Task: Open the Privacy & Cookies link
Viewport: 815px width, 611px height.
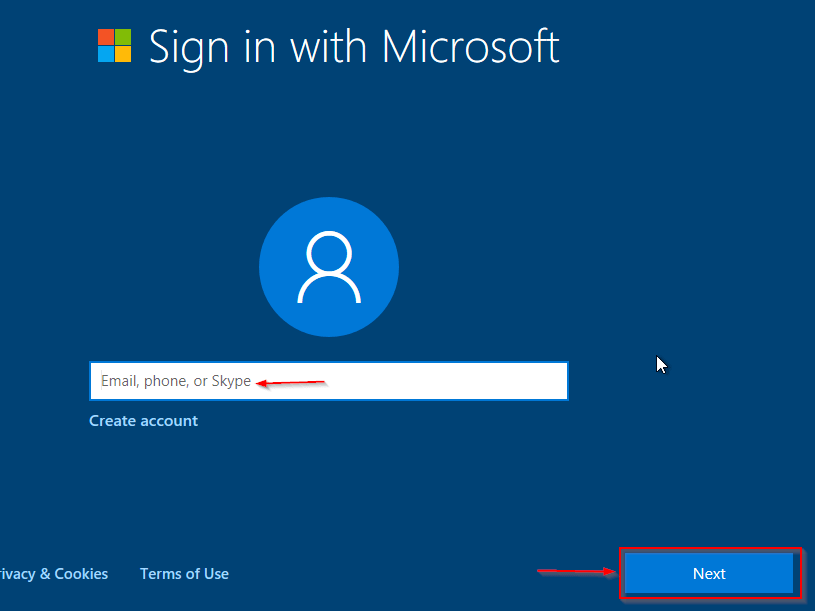Action: [x=54, y=574]
